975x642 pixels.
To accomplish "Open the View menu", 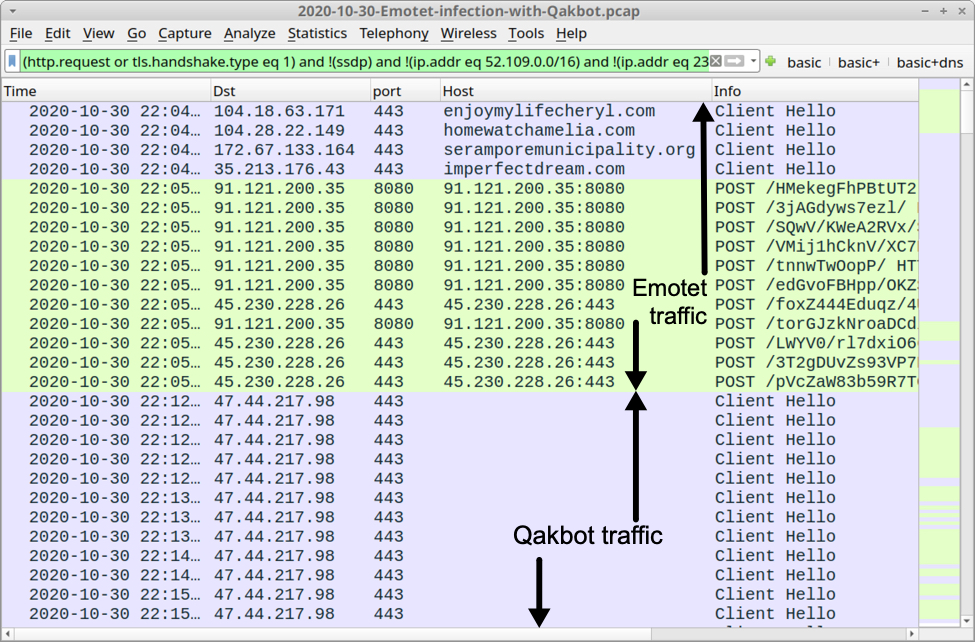I will coord(98,34).
